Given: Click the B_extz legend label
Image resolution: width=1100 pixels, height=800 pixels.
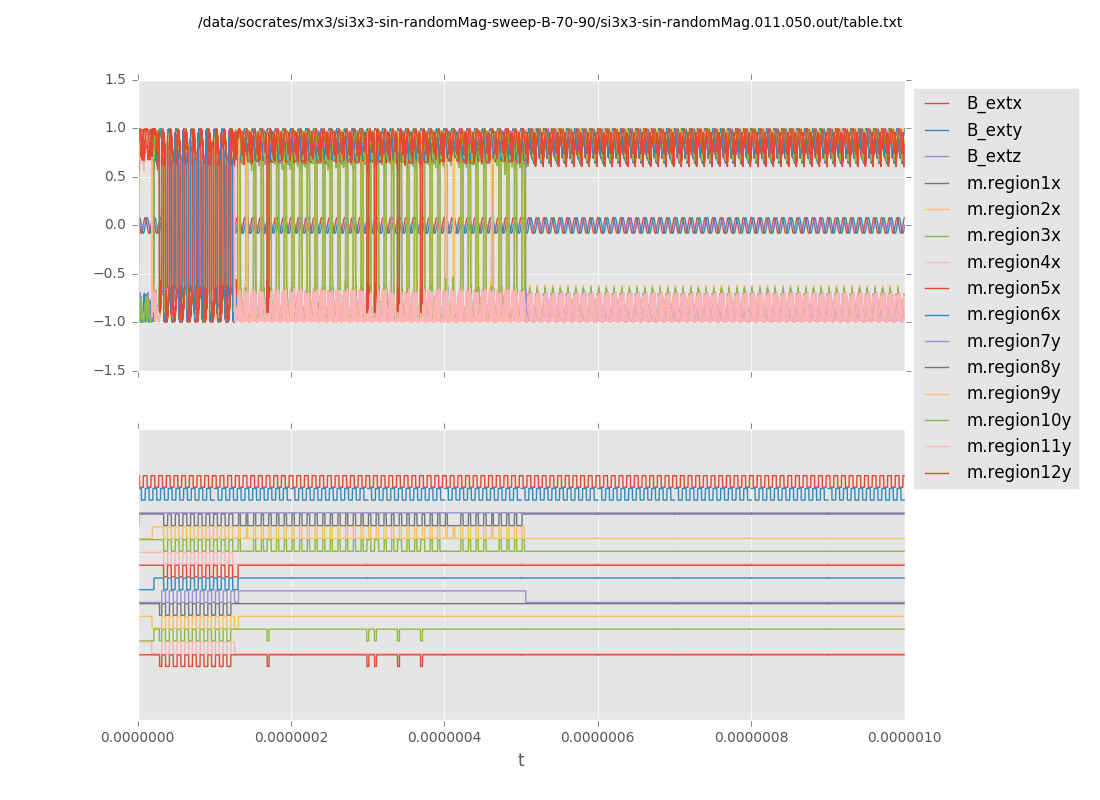Looking at the screenshot, I should [993, 156].
